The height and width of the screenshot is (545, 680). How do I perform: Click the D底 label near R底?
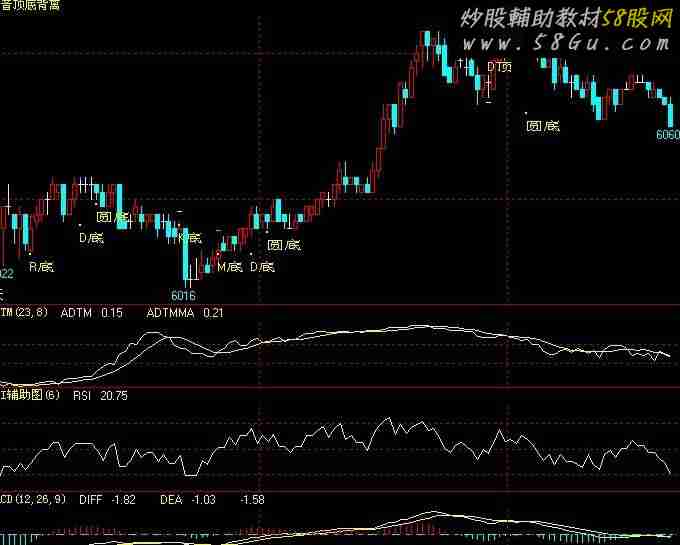[x=92, y=238]
